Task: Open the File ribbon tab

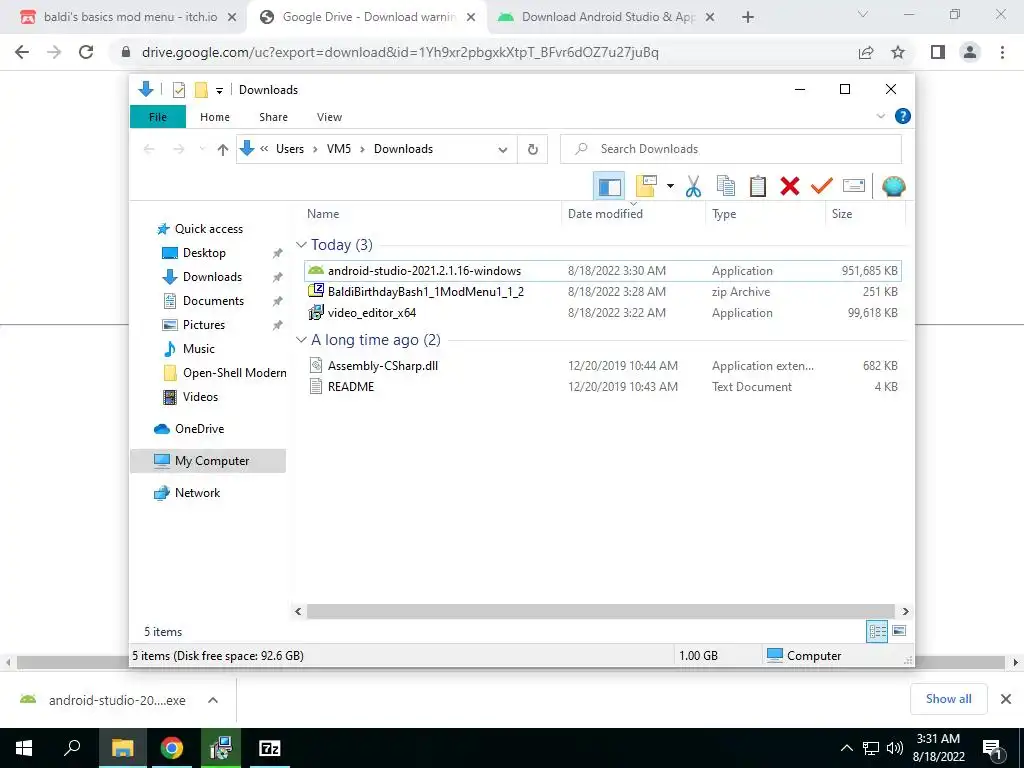Action: (158, 117)
